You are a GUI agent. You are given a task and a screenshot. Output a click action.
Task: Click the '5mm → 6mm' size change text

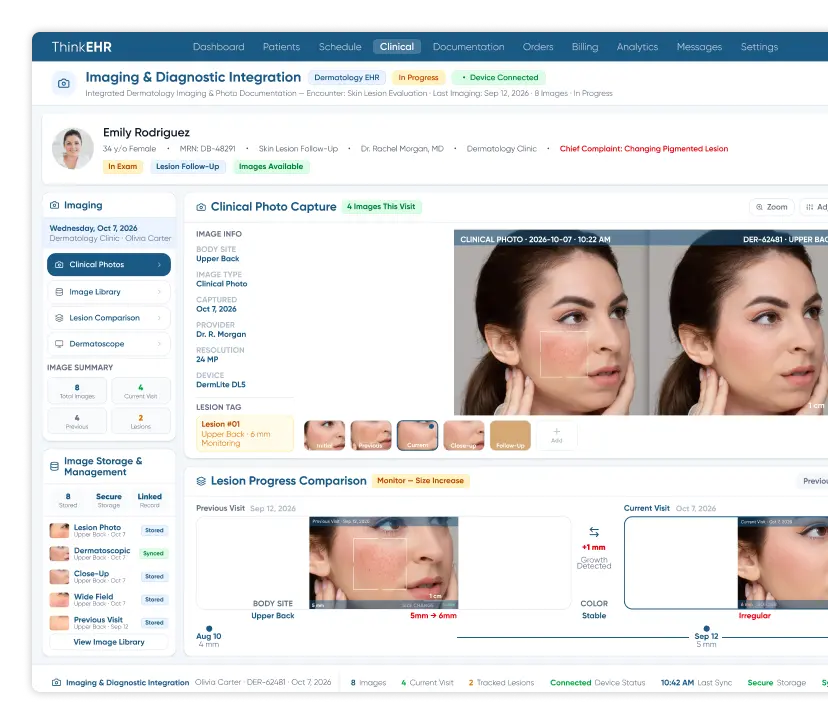(x=434, y=616)
